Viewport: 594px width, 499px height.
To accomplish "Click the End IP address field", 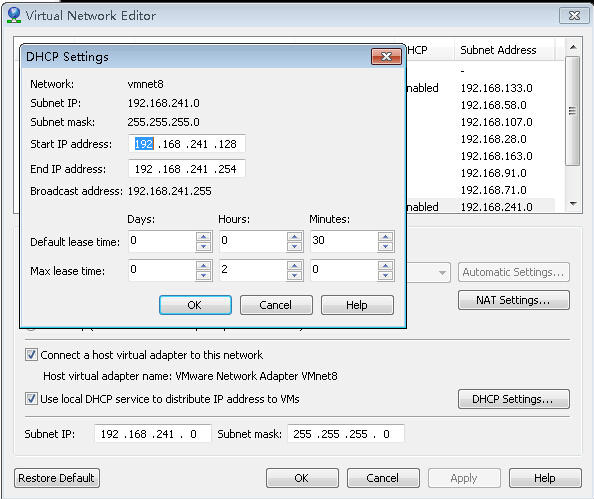I will [186, 169].
